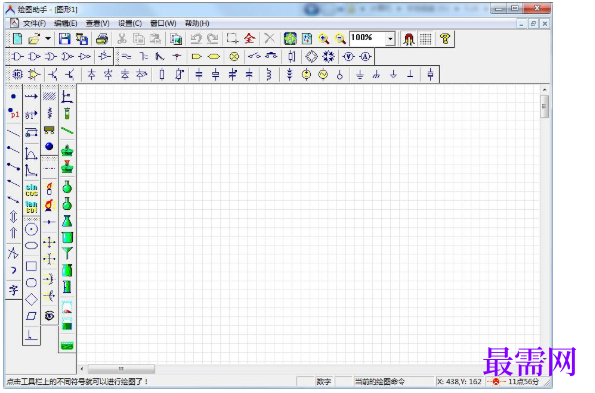Click the yellow help question icon
This screenshot has height=393, width=595.
coord(445,39)
